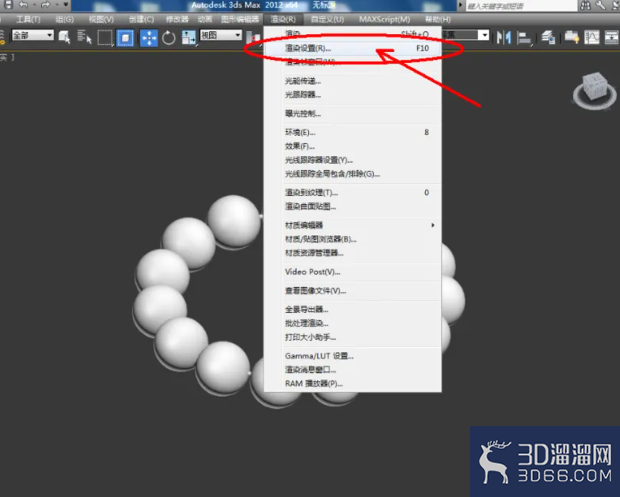Open the 修改器 menu
Viewport: 620px width, 497px height.
point(177,19)
